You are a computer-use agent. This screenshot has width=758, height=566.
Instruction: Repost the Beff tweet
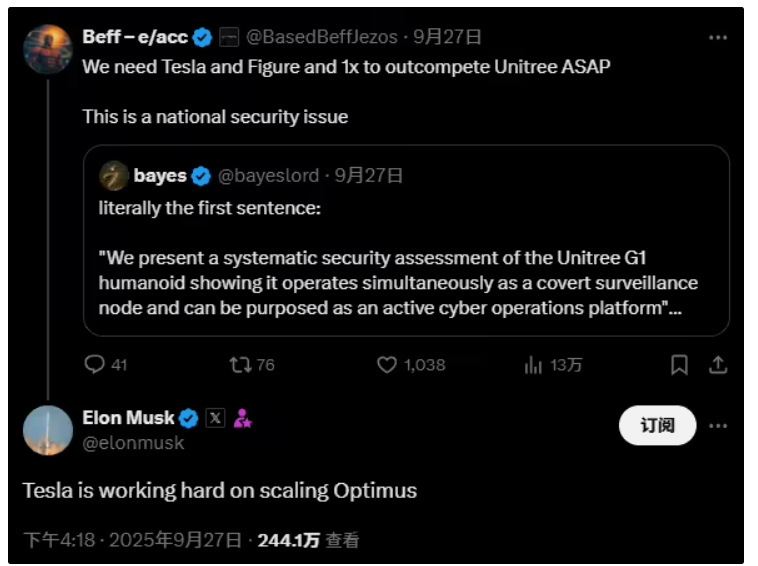point(241,365)
